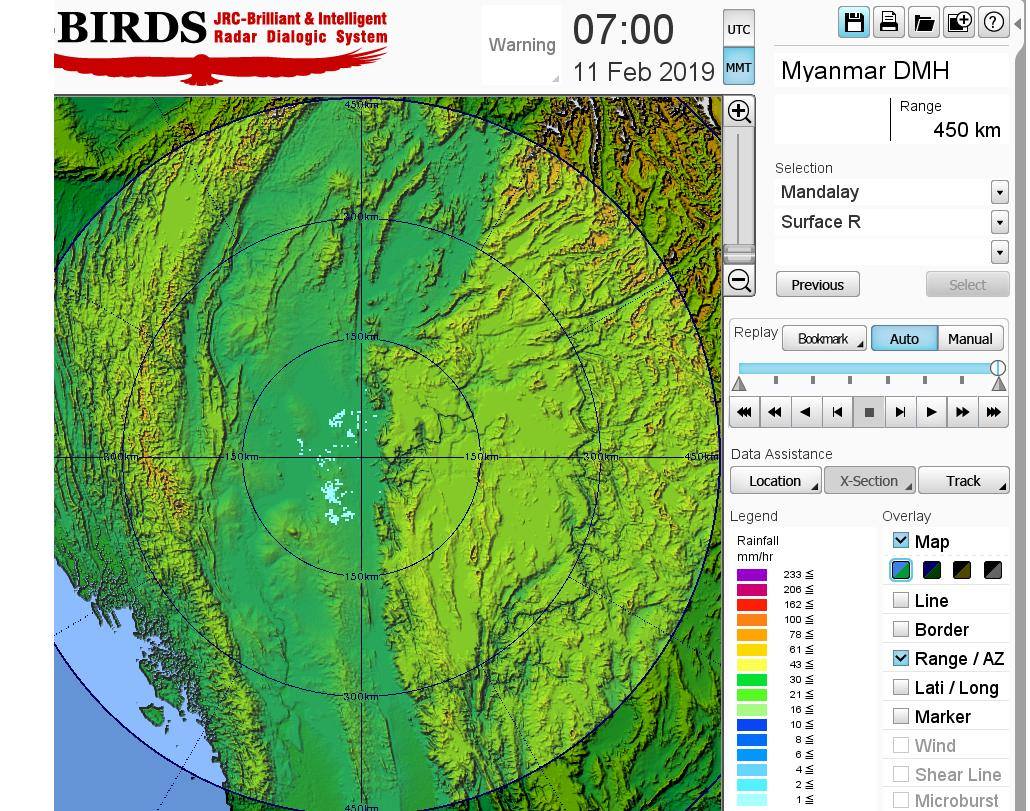Turn on the Lati / Long overlay
The image size is (1030, 811).
[x=901, y=687]
